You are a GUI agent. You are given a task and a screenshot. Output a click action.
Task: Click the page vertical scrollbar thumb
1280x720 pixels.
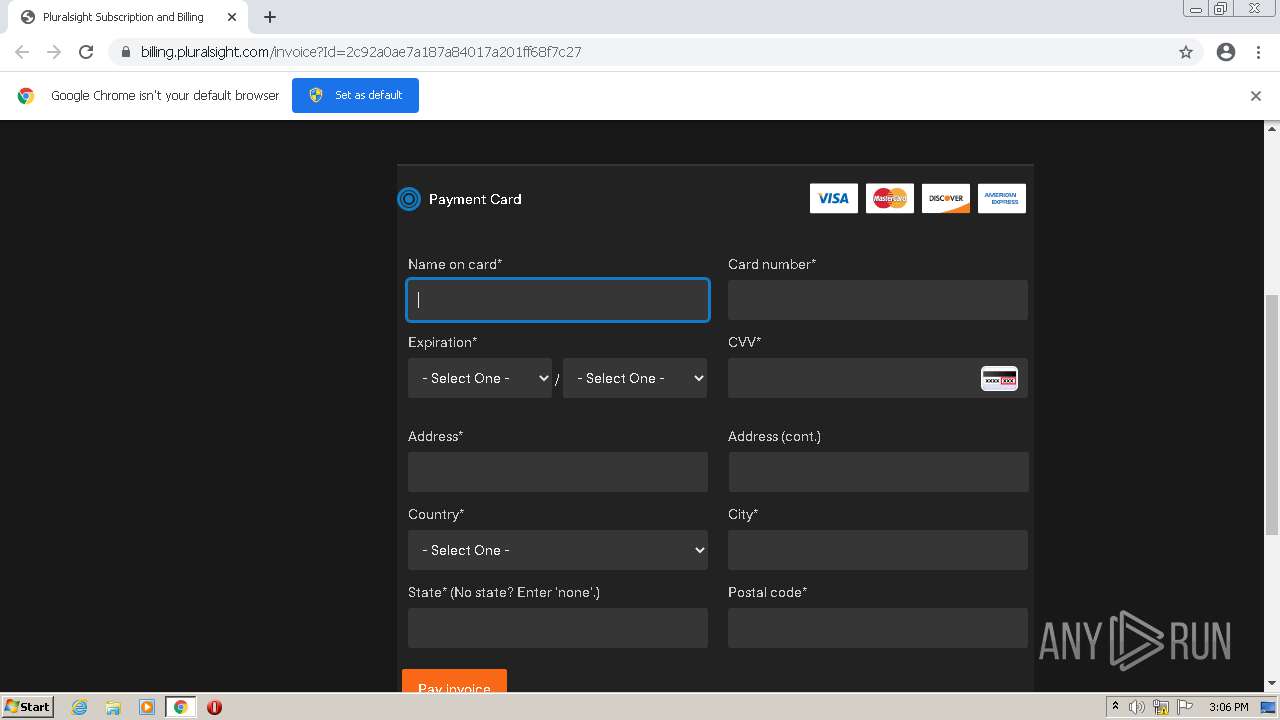1272,415
